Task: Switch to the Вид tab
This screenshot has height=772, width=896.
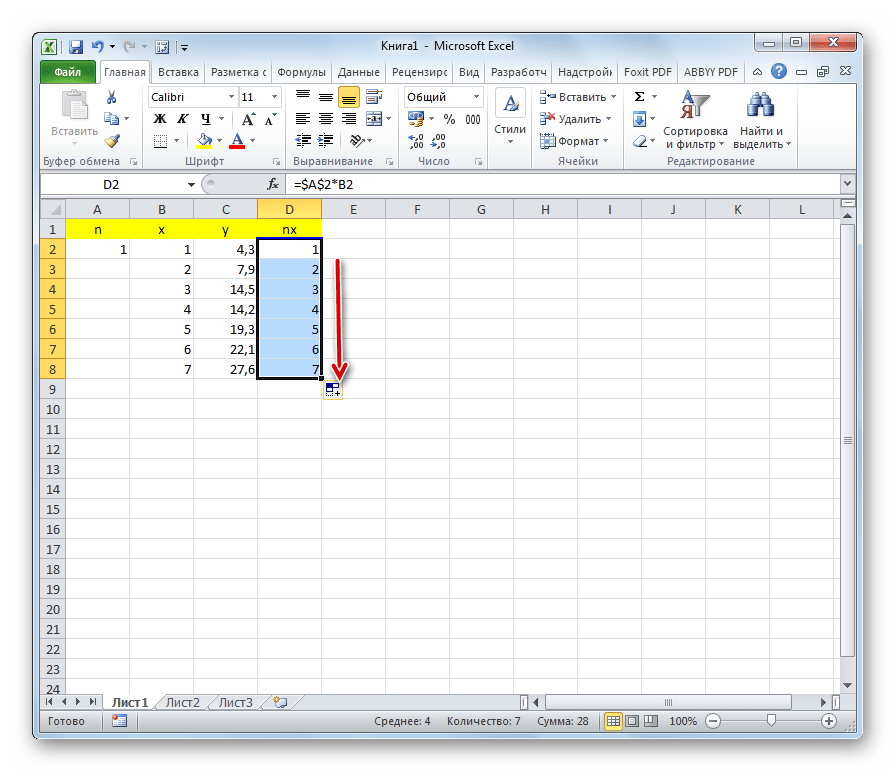Action: [x=469, y=72]
